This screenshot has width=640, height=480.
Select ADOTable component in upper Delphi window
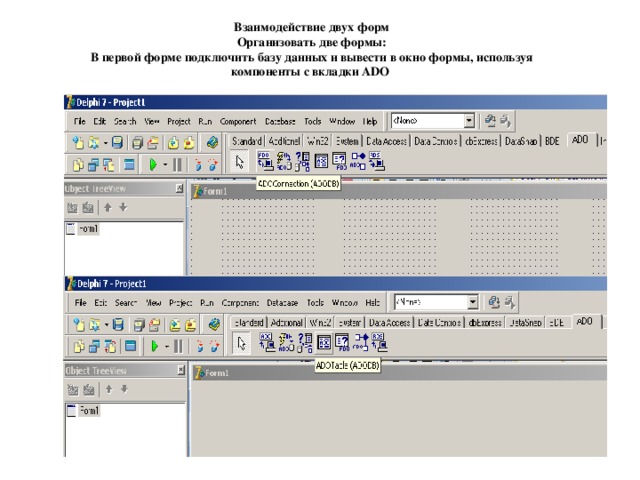(321, 161)
